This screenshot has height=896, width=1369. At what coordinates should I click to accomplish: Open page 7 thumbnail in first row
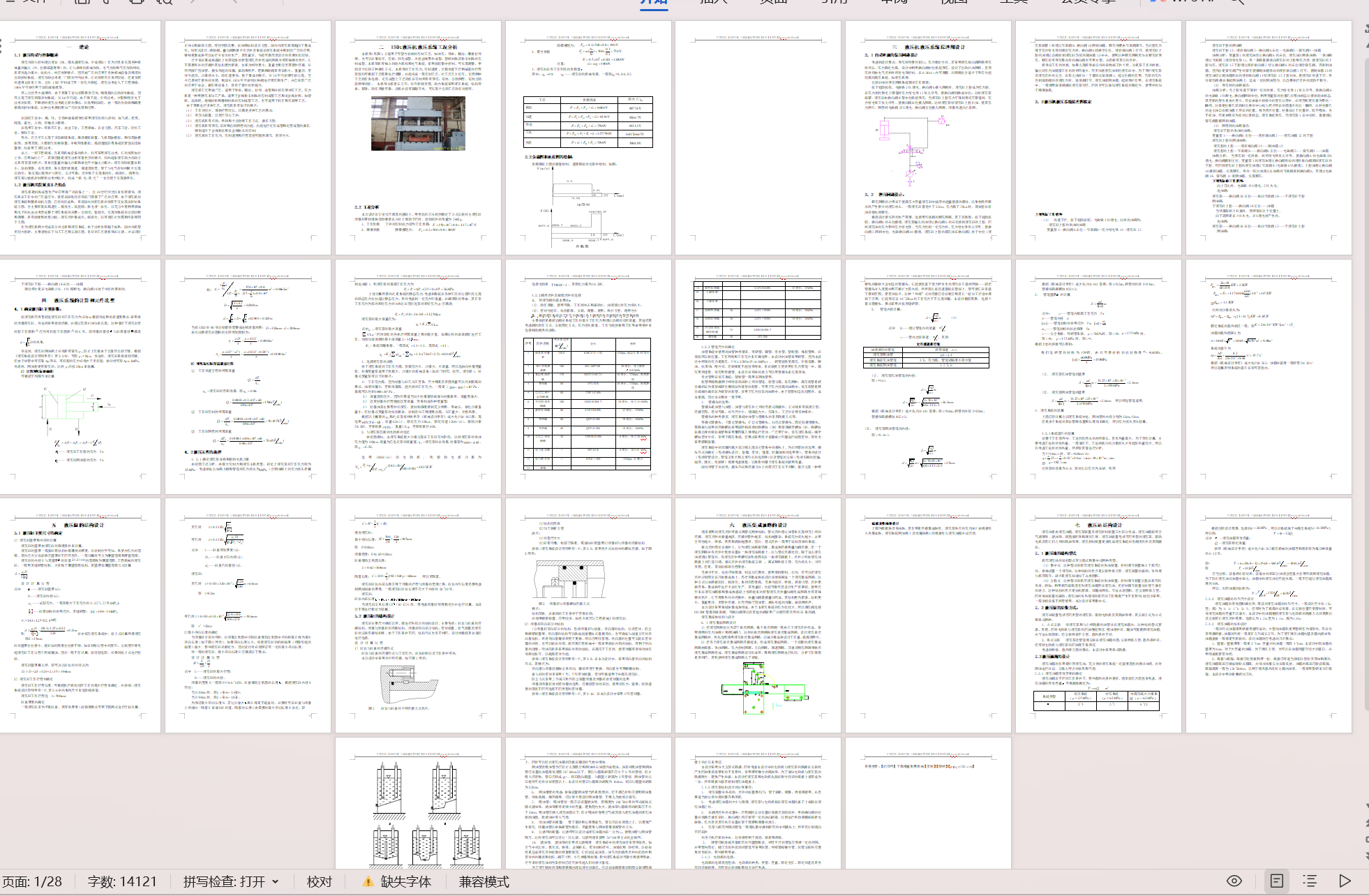click(x=1098, y=137)
